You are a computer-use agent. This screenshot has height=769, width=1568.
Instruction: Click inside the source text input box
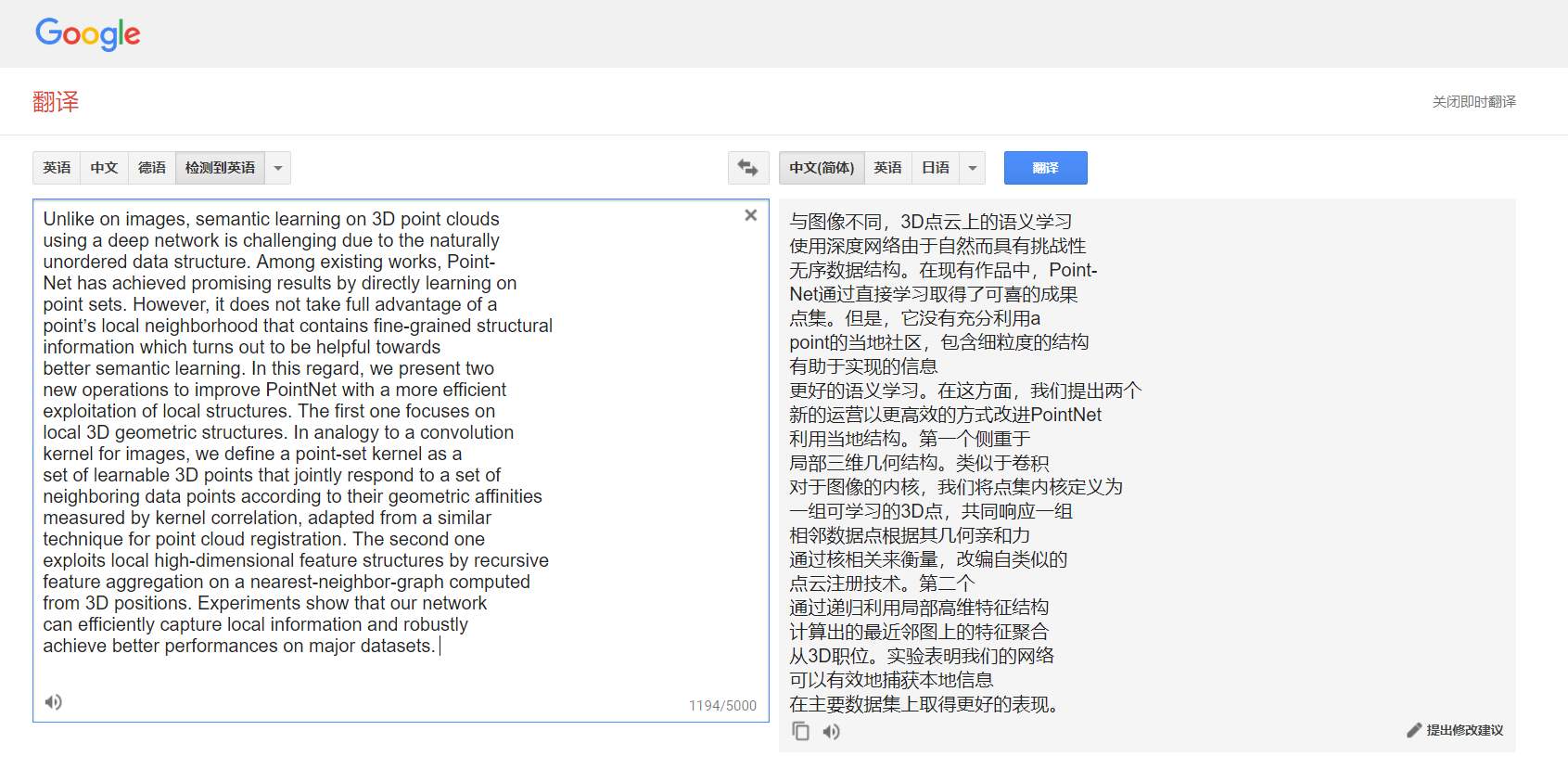(x=401, y=460)
